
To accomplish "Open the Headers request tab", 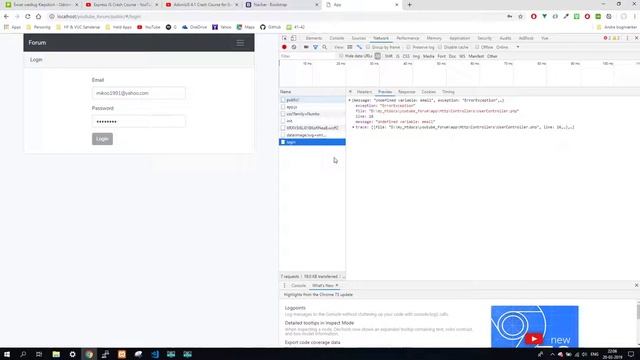I will click(364, 92).
